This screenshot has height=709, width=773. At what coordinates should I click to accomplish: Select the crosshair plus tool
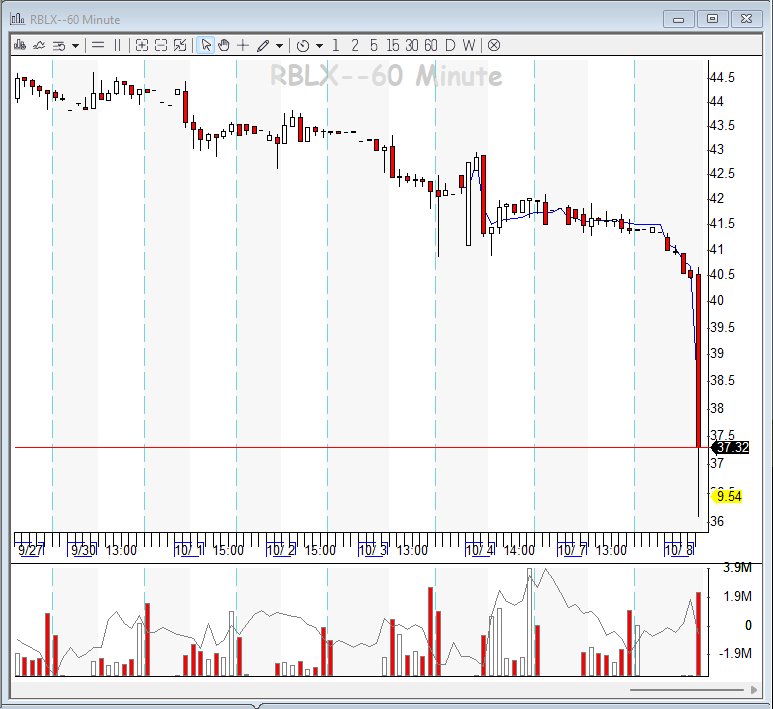[243, 45]
